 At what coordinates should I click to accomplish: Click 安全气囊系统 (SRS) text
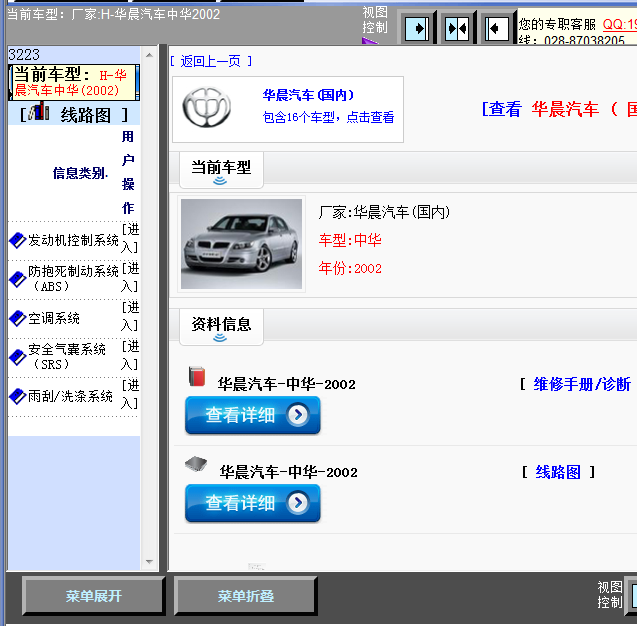67,357
